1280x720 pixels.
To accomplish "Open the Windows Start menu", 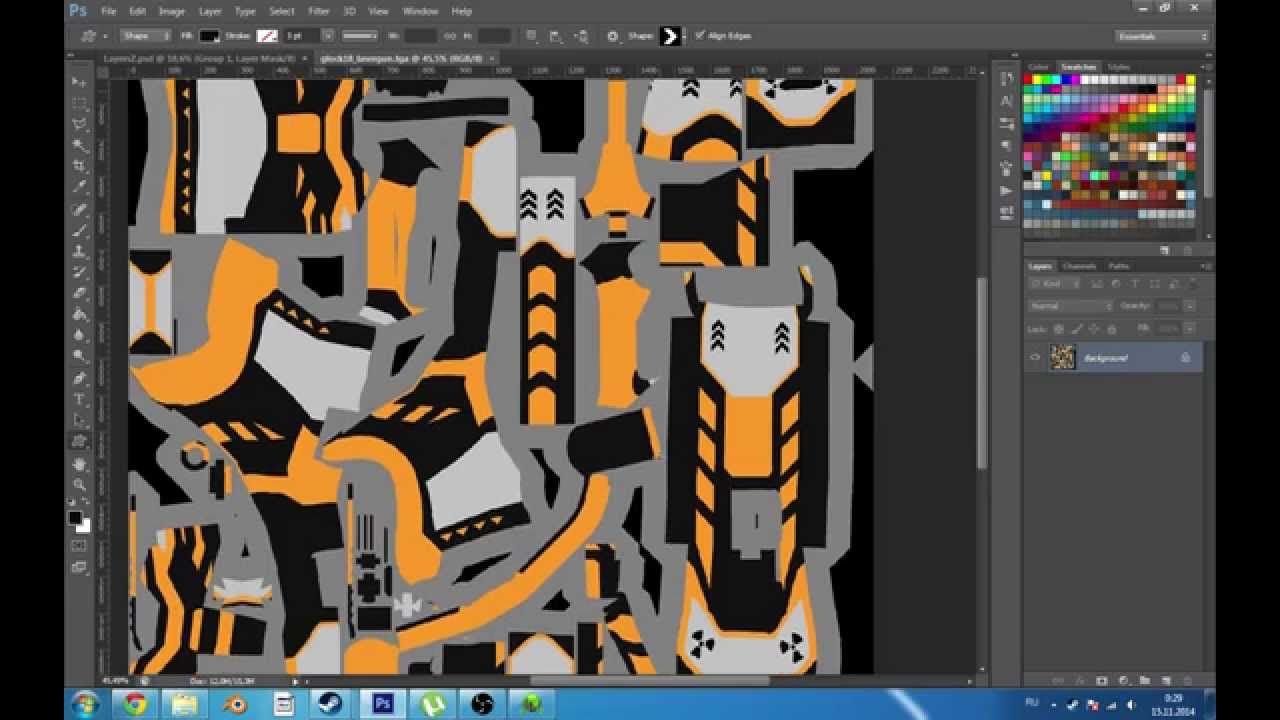I will (x=86, y=703).
